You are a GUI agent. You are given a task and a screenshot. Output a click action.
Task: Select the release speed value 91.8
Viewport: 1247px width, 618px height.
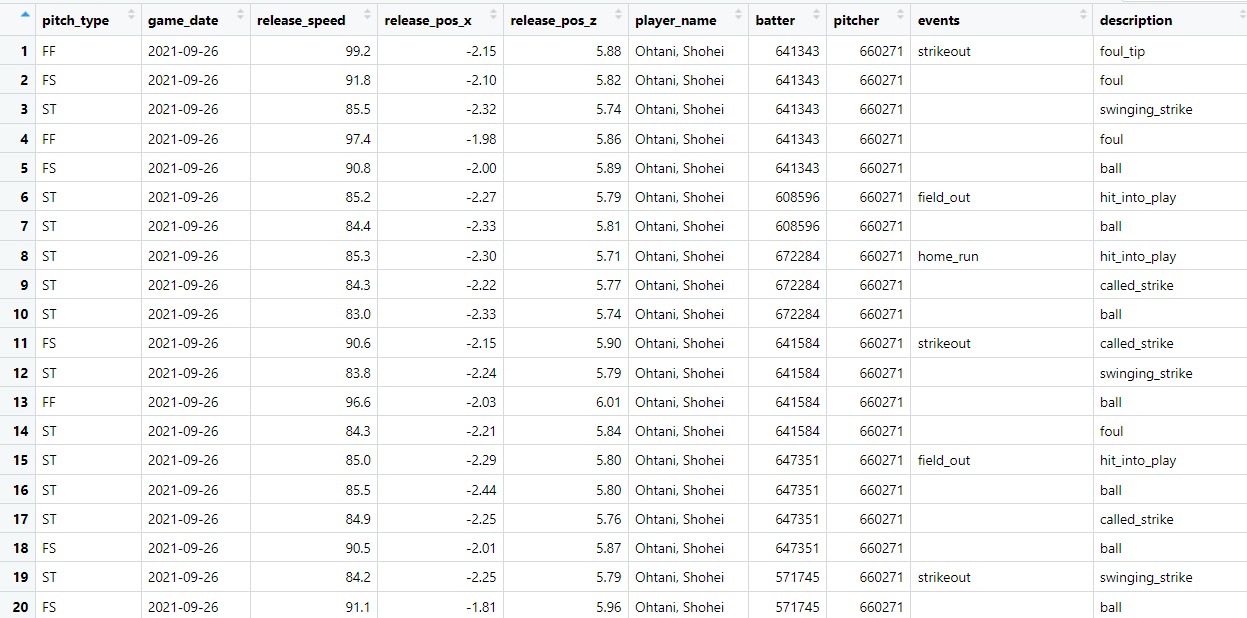(x=356, y=80)
